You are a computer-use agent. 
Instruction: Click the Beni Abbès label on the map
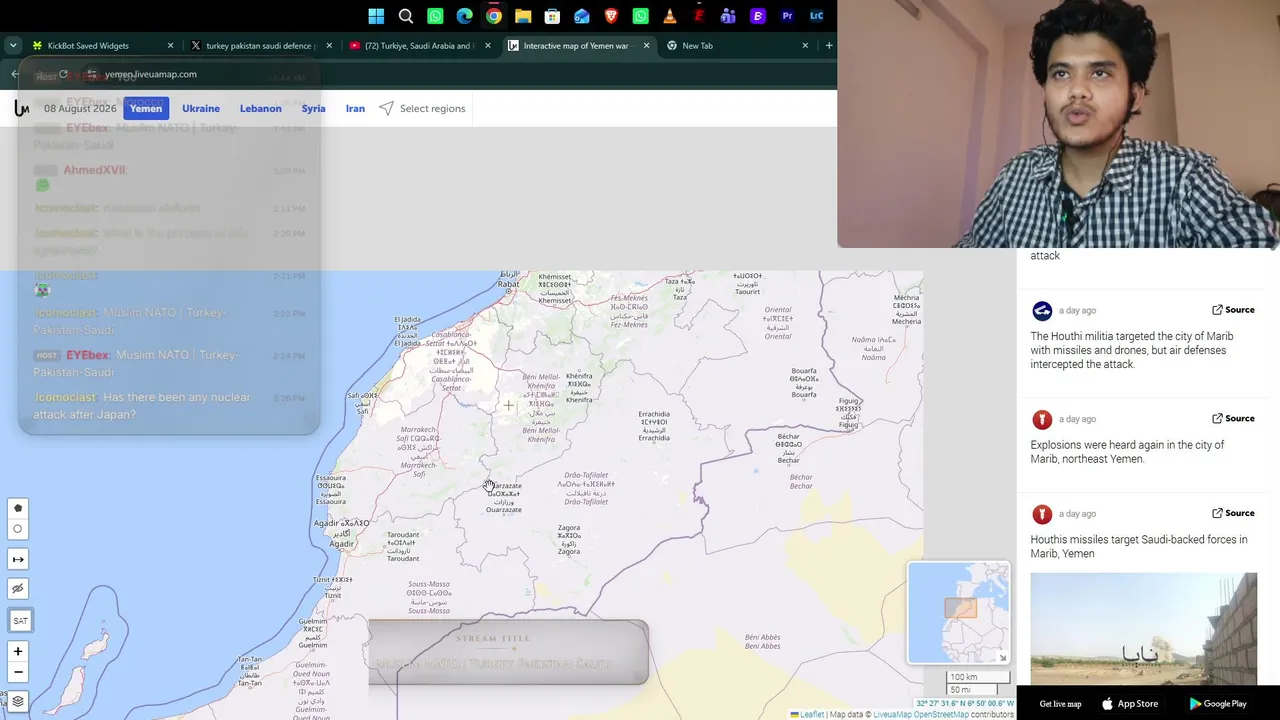point(763,642)
